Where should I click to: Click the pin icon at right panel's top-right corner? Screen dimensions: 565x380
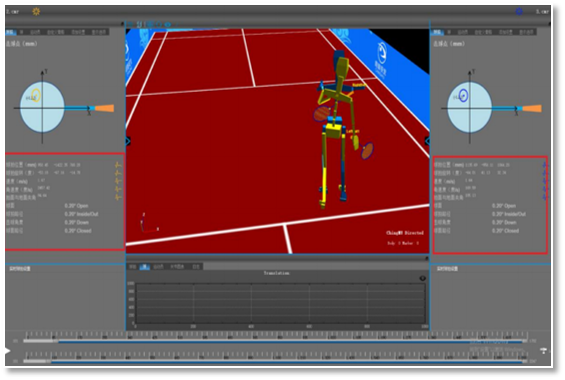[x=549, y=24]
